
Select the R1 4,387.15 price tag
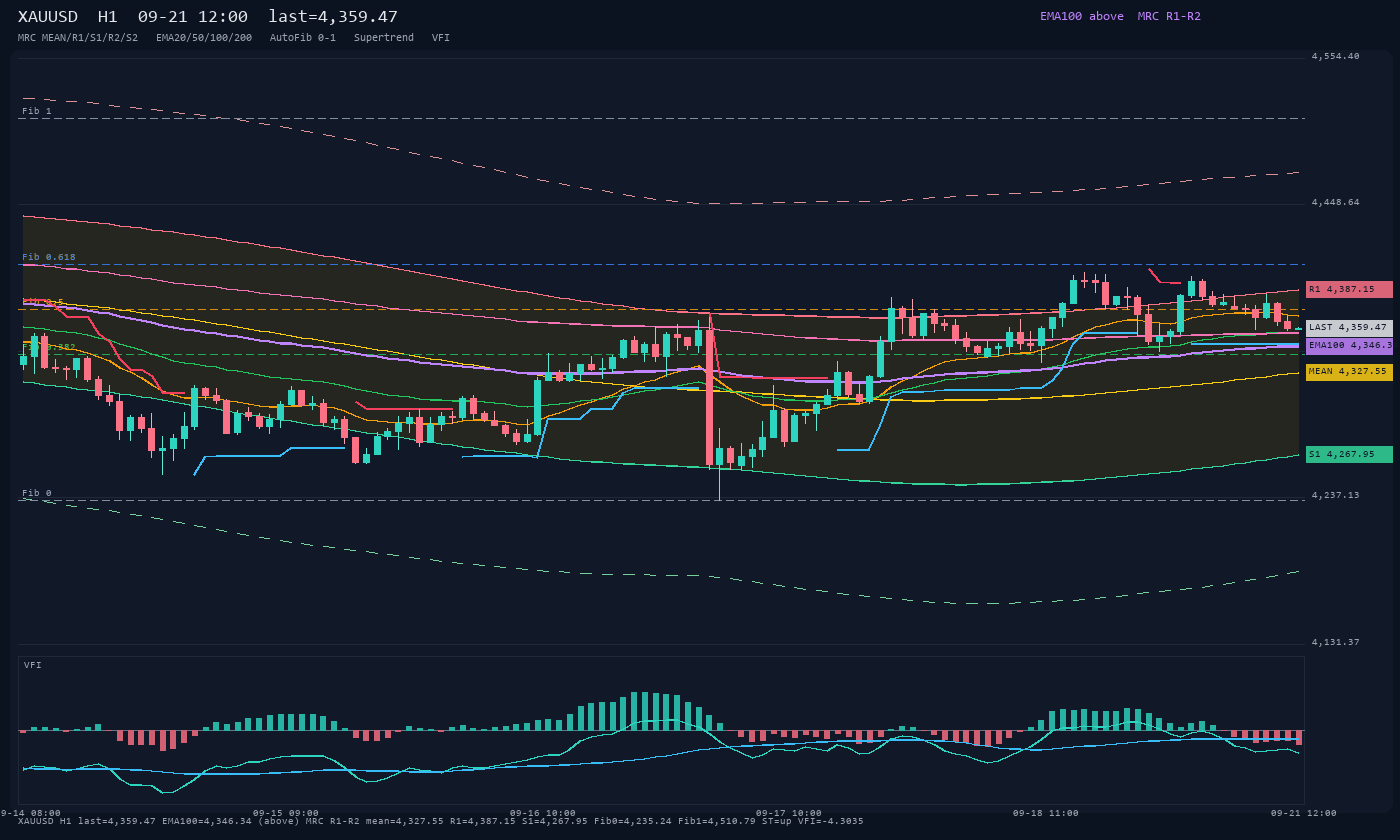coord(1349,289)
